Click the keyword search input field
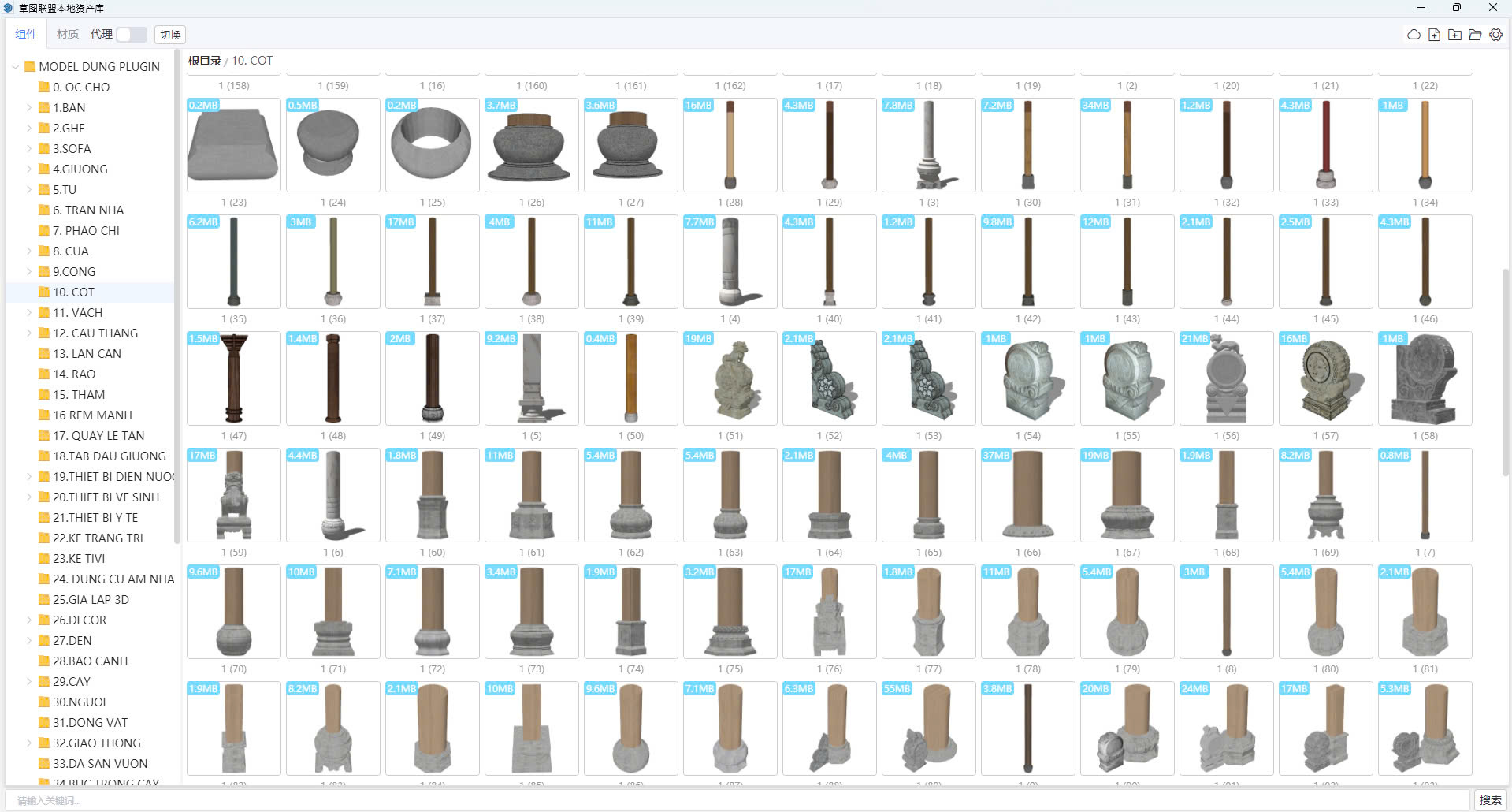 coord(737,800)
